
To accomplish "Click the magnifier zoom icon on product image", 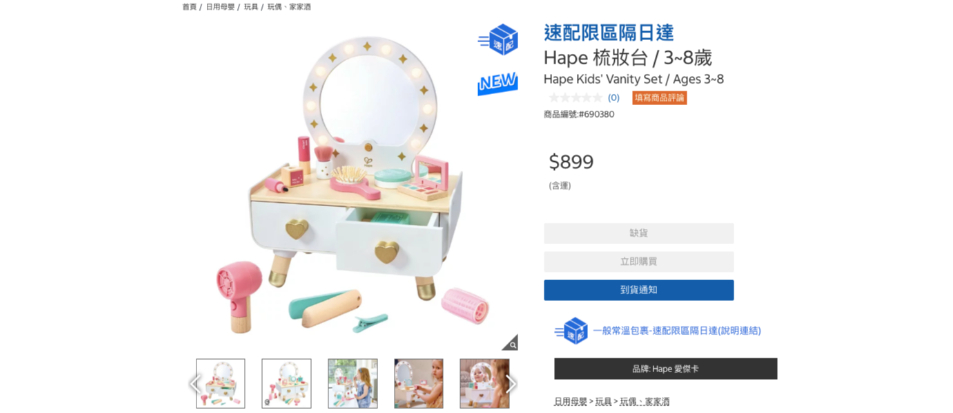I will 511,343.
